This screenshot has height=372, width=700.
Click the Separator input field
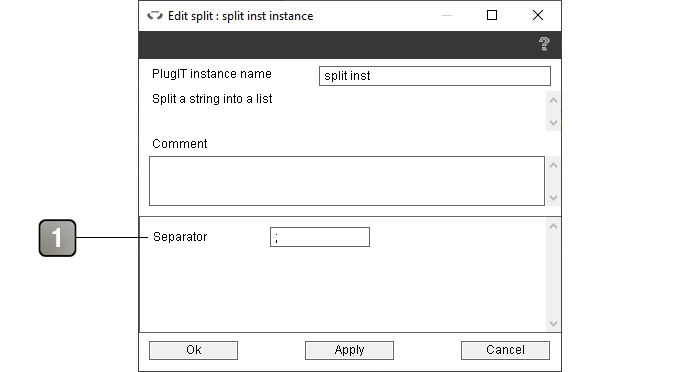(x=320, y=237)
